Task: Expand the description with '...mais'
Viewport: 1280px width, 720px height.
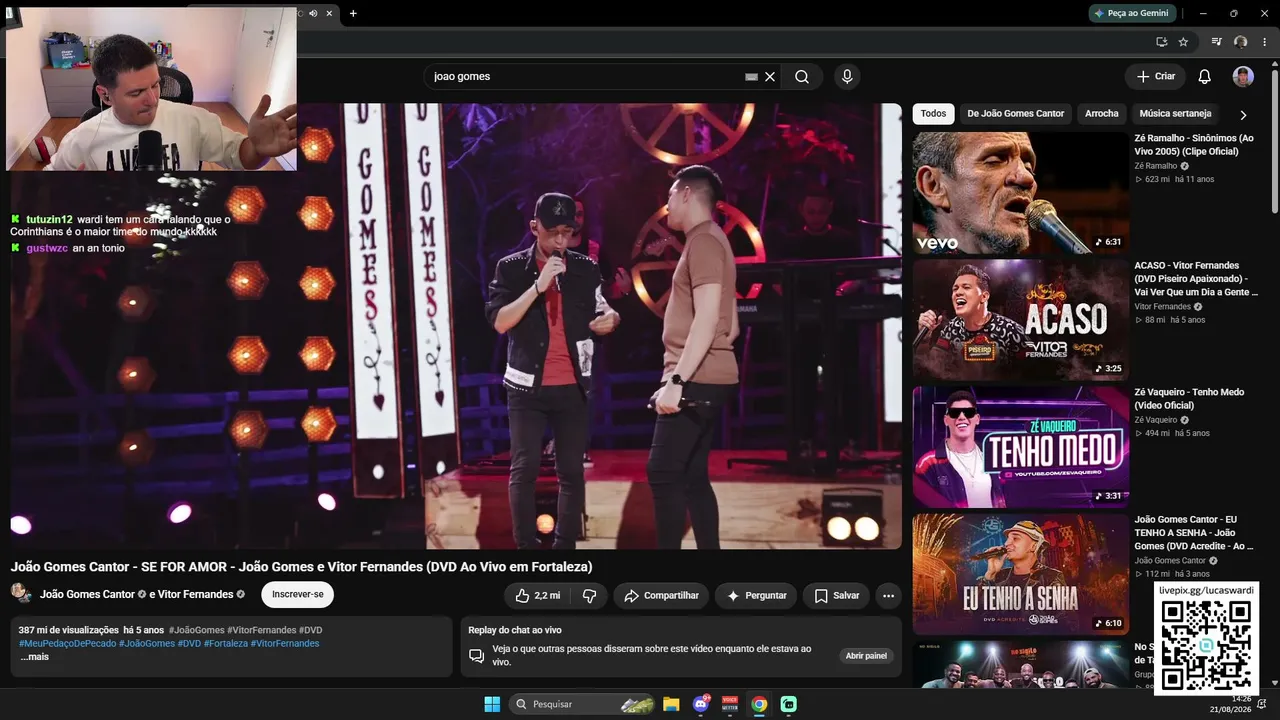Action: point(35,657)
